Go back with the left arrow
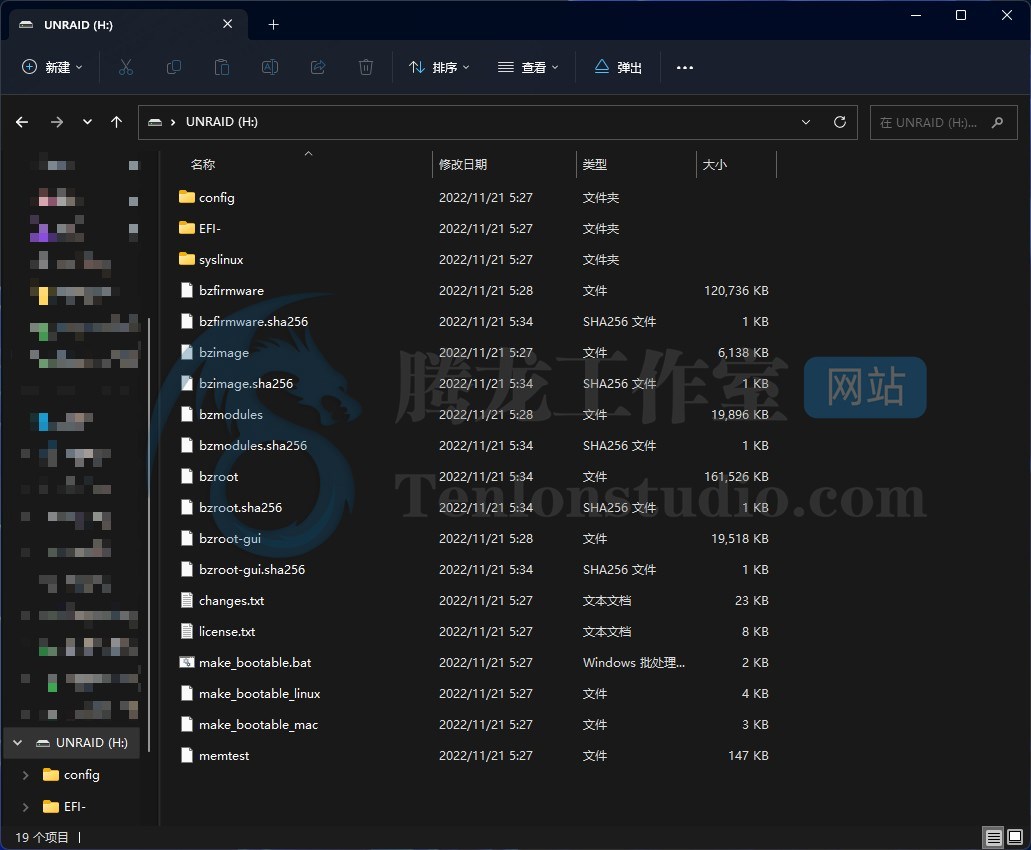The width and height of the screenshot is (1031, 850). 22,122
